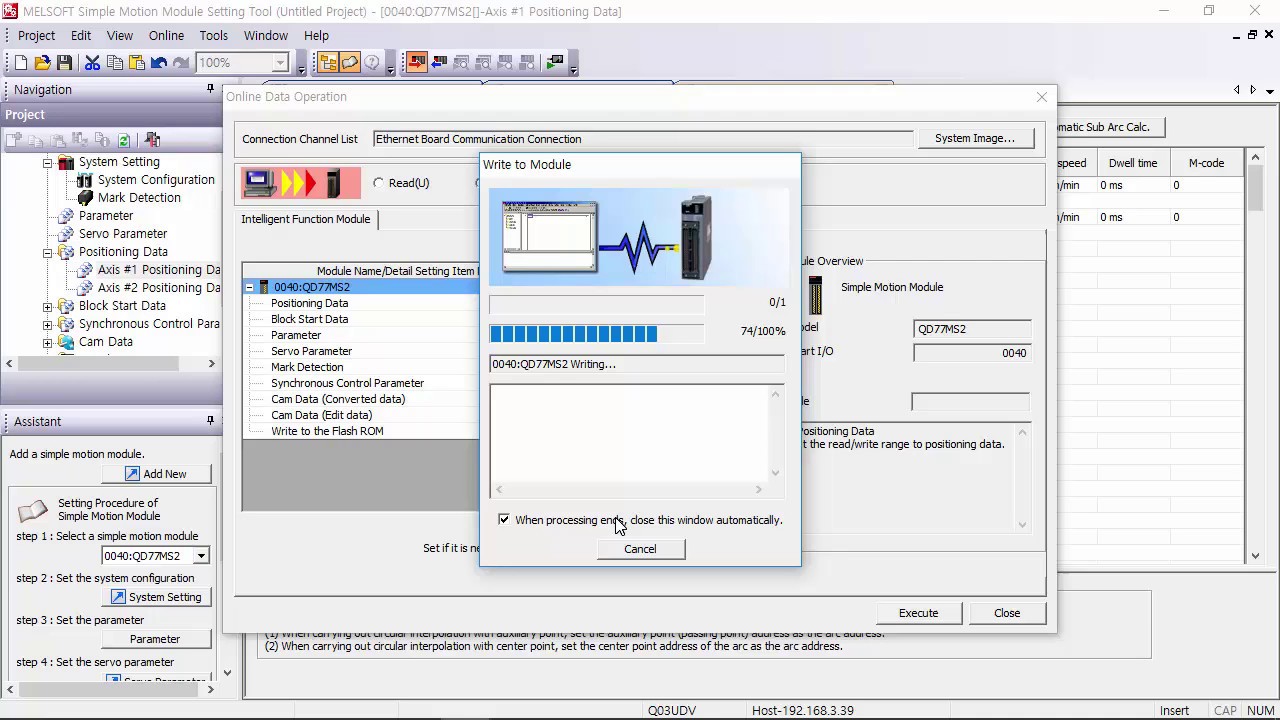Click the first monitor icon in main toolbar
The height and width of the screenshot is (720, 1280).
click(461, 63)
